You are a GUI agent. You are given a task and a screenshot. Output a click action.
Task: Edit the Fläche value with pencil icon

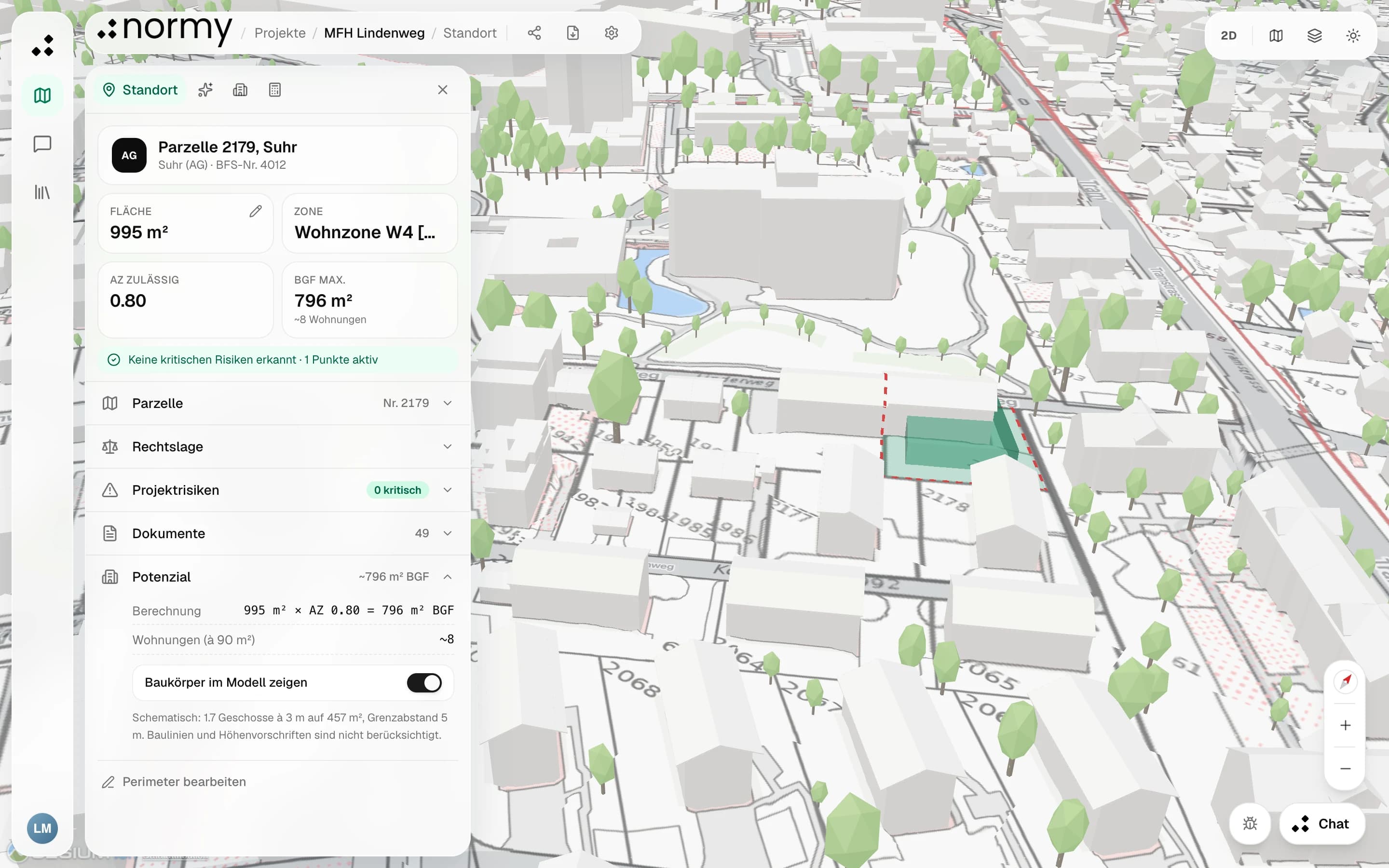[256, 211]
